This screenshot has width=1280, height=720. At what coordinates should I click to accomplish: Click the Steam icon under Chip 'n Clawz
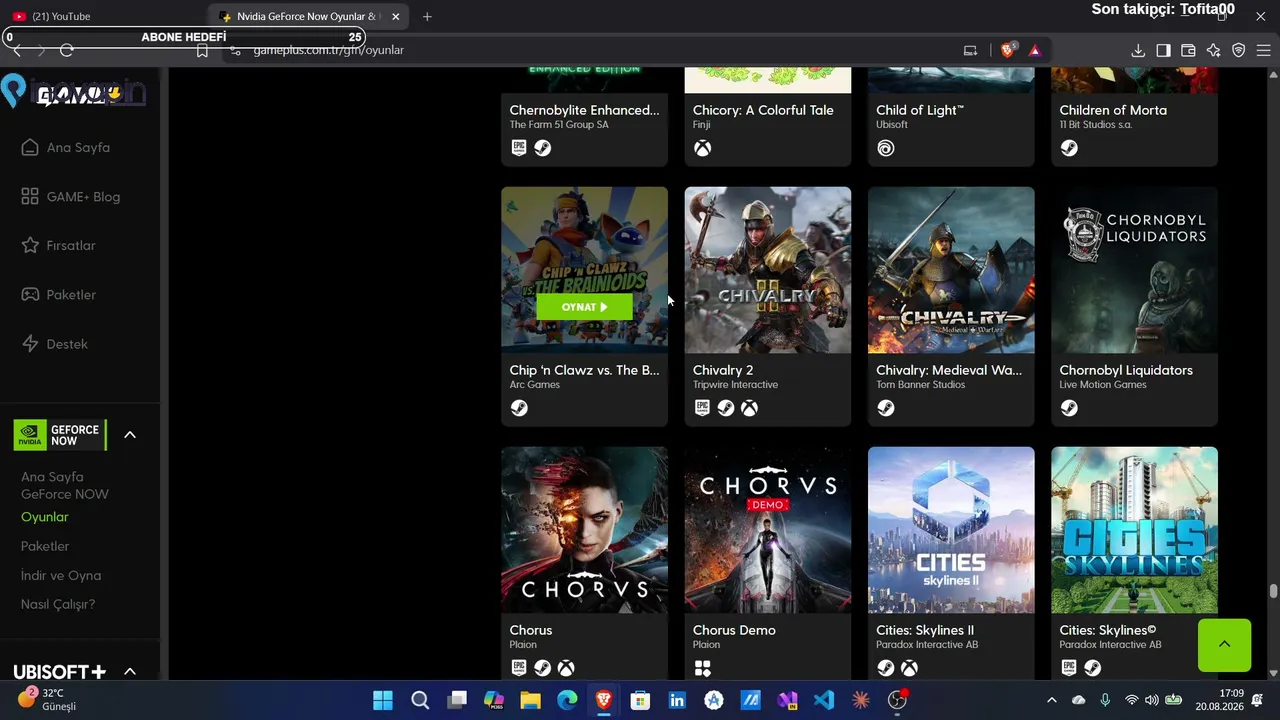pos(519,408)
